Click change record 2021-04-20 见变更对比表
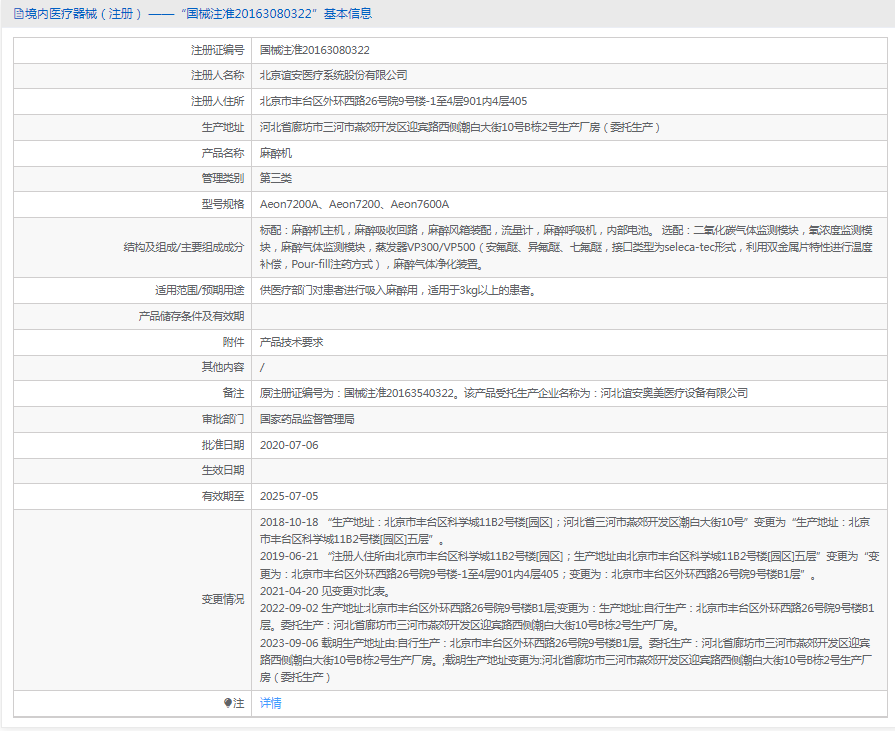Viewport: 895px width, 731px height. coord(325,591)
